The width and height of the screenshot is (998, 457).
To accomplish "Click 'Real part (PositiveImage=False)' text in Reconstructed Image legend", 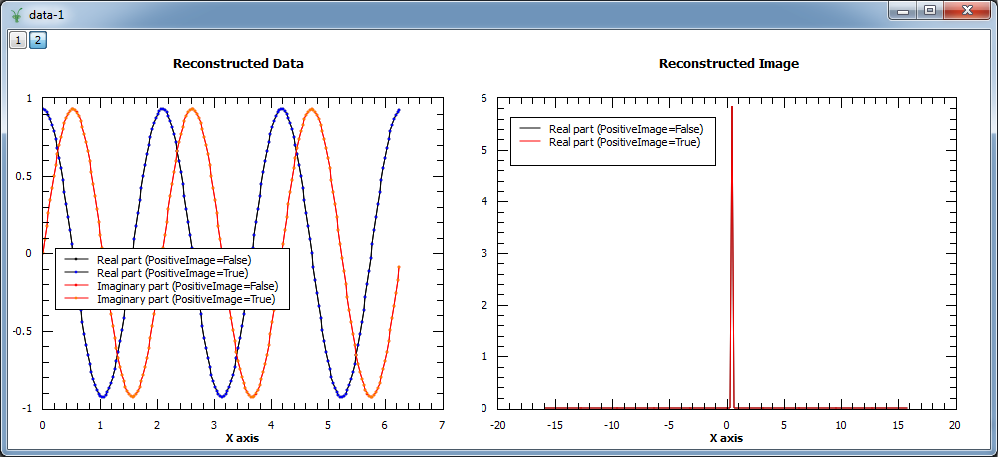I will [x=626, y=129].
